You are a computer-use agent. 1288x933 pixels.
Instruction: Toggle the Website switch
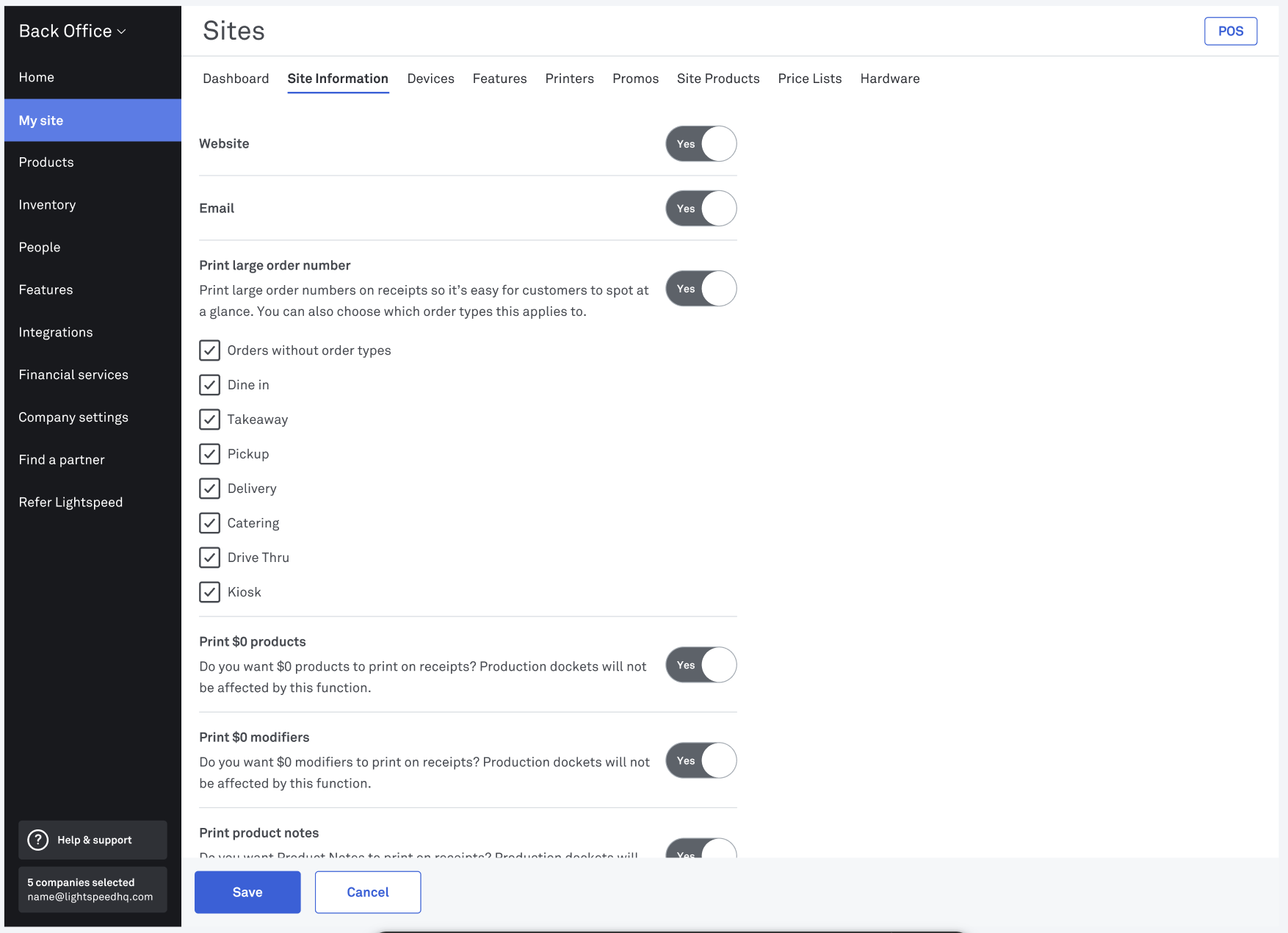pyautogui.click(x=701, y=144)
